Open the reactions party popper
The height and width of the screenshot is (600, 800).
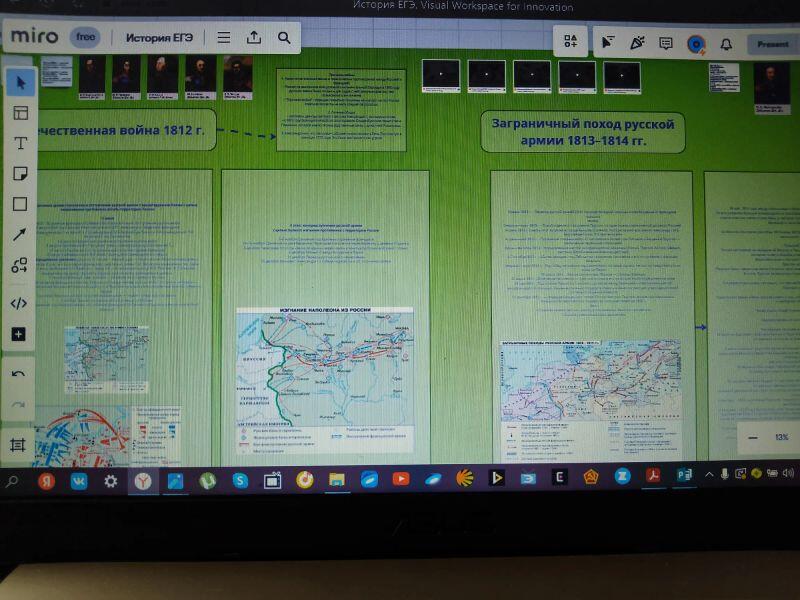coord(637,42)
